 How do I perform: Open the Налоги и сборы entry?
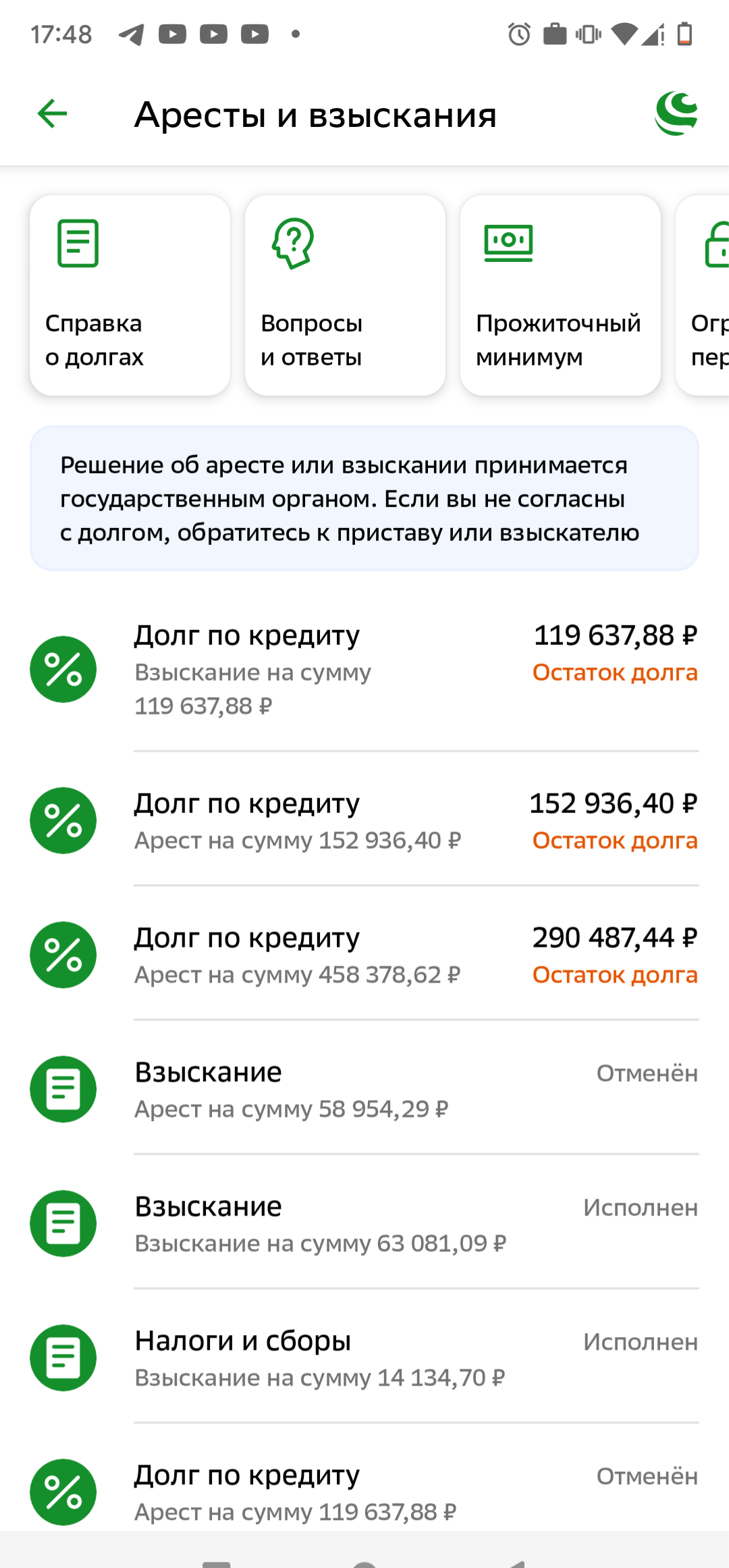pyautogui.click(x=364, y=1358)
